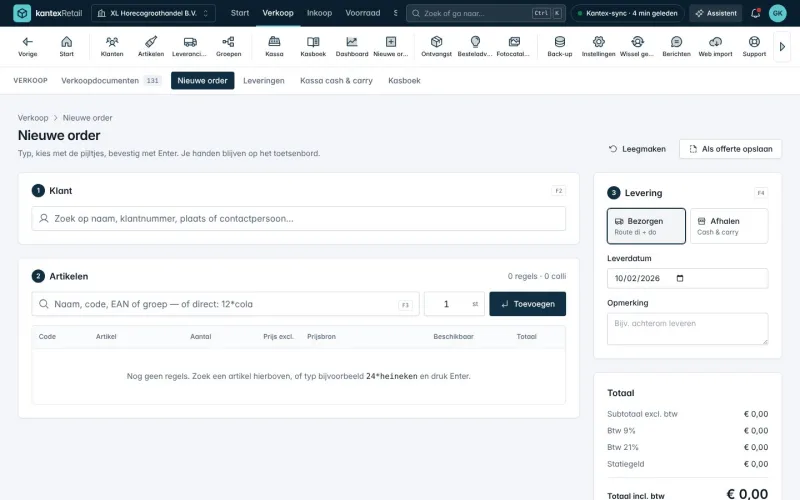Viewport: 800px width, 500px height.
Task: Open the Start top menu
Action: (x=240, y=13)
